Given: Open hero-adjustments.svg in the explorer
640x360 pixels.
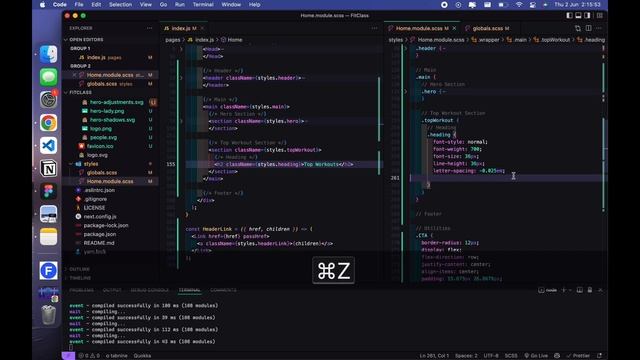Looking at the screenshot, I should 116,102.
